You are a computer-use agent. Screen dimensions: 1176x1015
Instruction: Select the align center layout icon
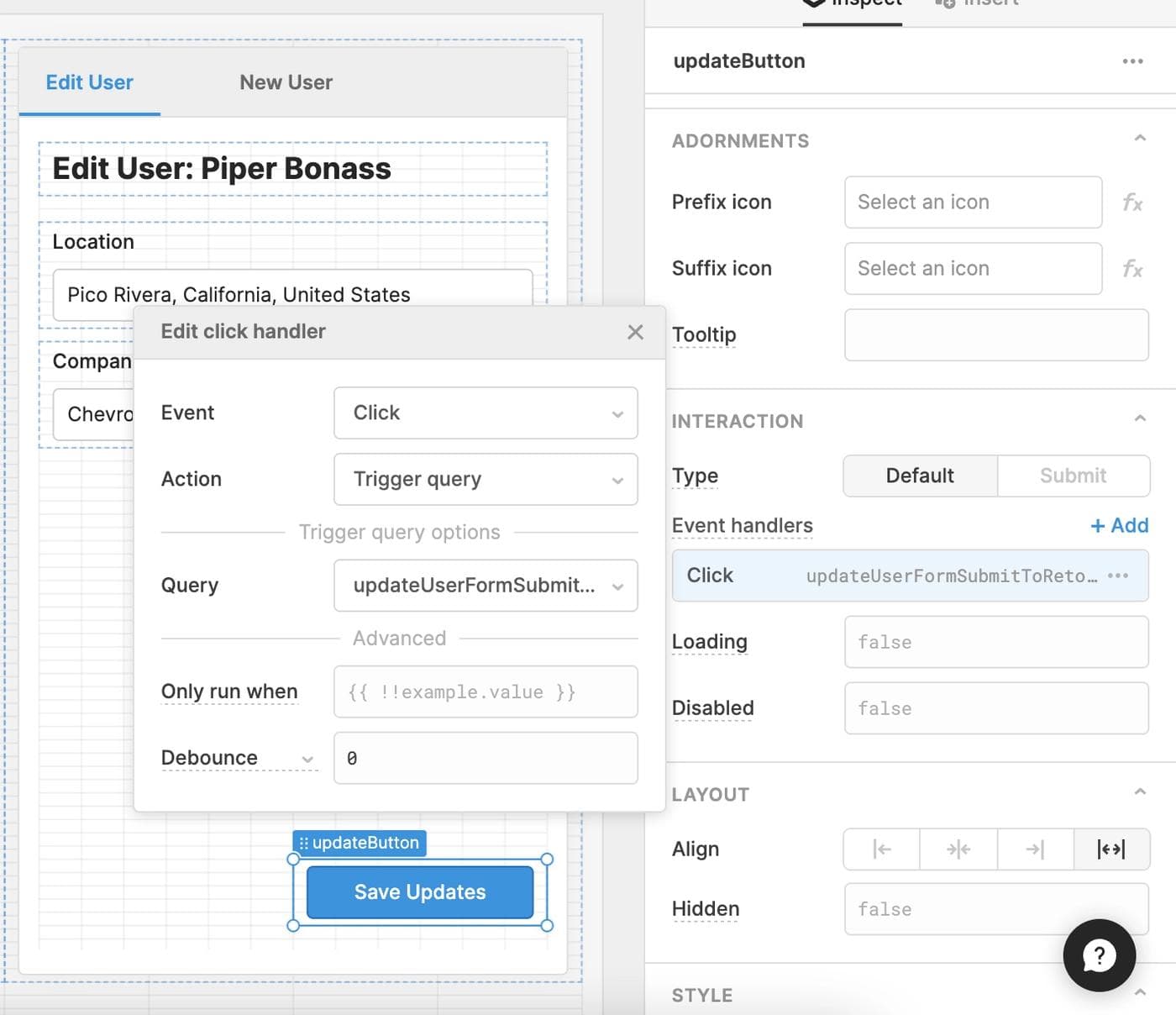pos(958,849)
